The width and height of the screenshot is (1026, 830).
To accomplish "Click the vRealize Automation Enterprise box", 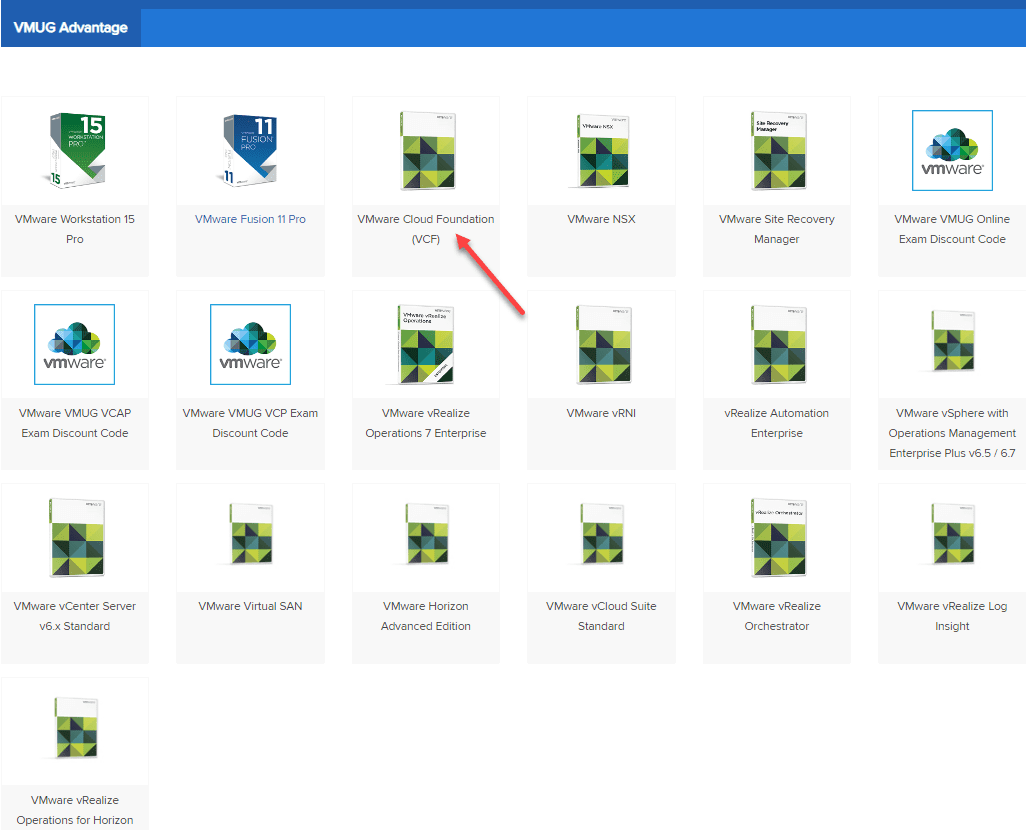I will coord(776,342).
